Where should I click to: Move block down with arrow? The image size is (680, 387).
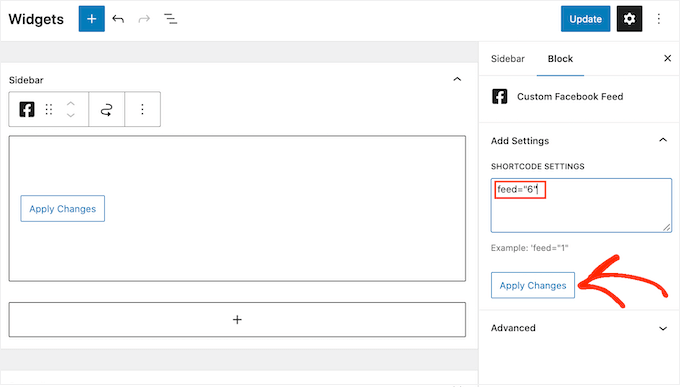(71, 115)
